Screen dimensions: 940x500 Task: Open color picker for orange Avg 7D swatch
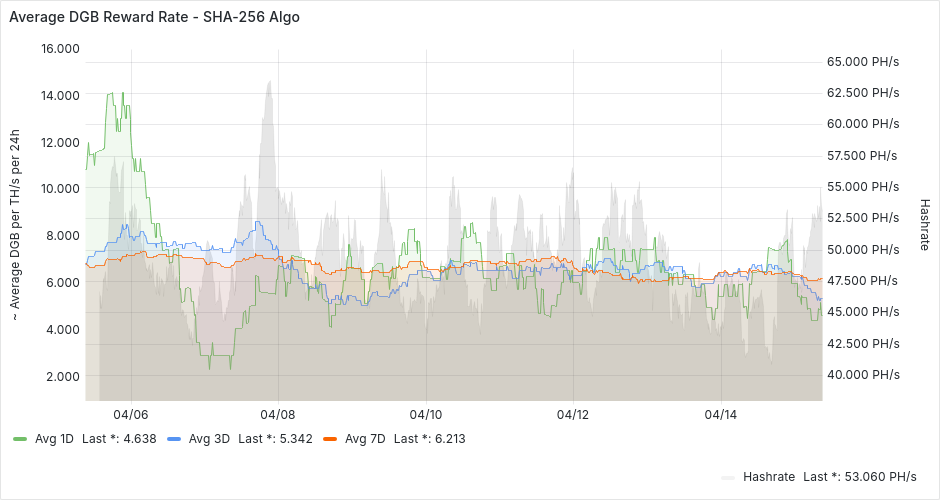pyautogui.click(x=330, y=439)
